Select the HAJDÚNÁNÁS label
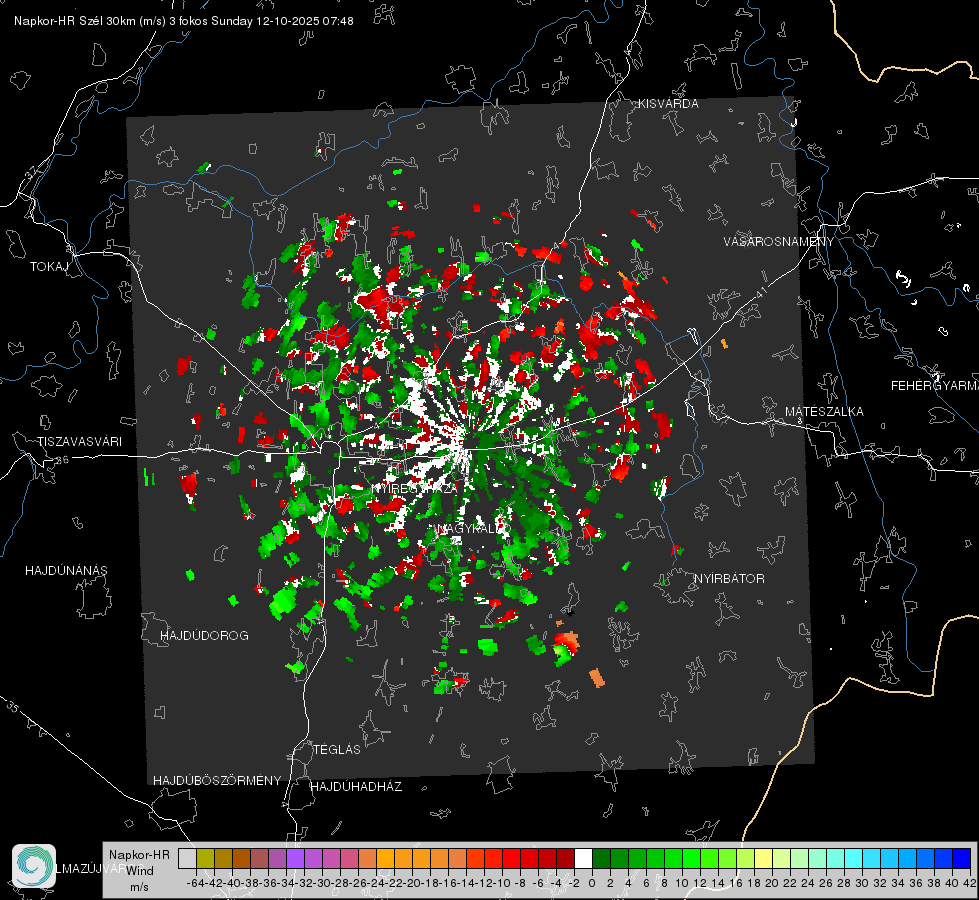The image size is (979, 900). pyautogui.click(x=66, y=570)
